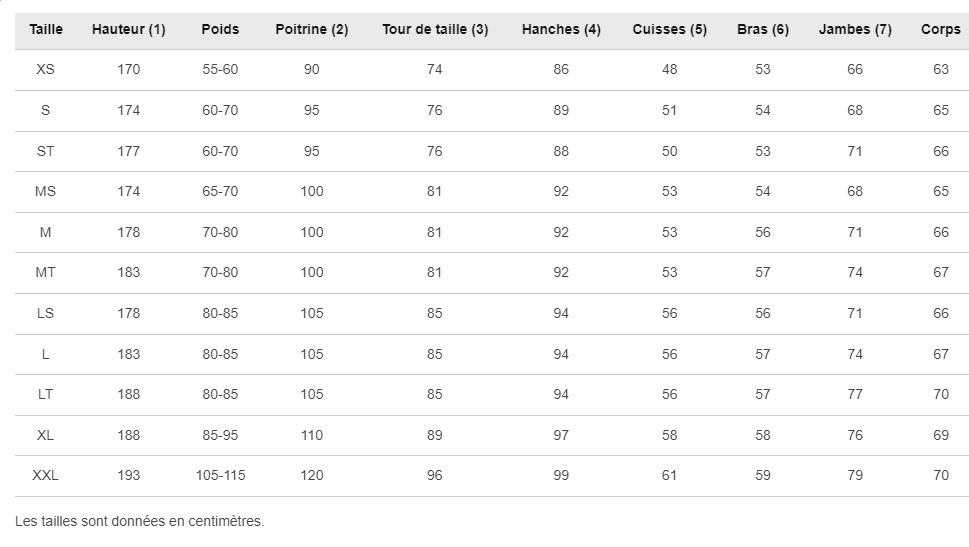Click the XXL size row label

(45, 475)
